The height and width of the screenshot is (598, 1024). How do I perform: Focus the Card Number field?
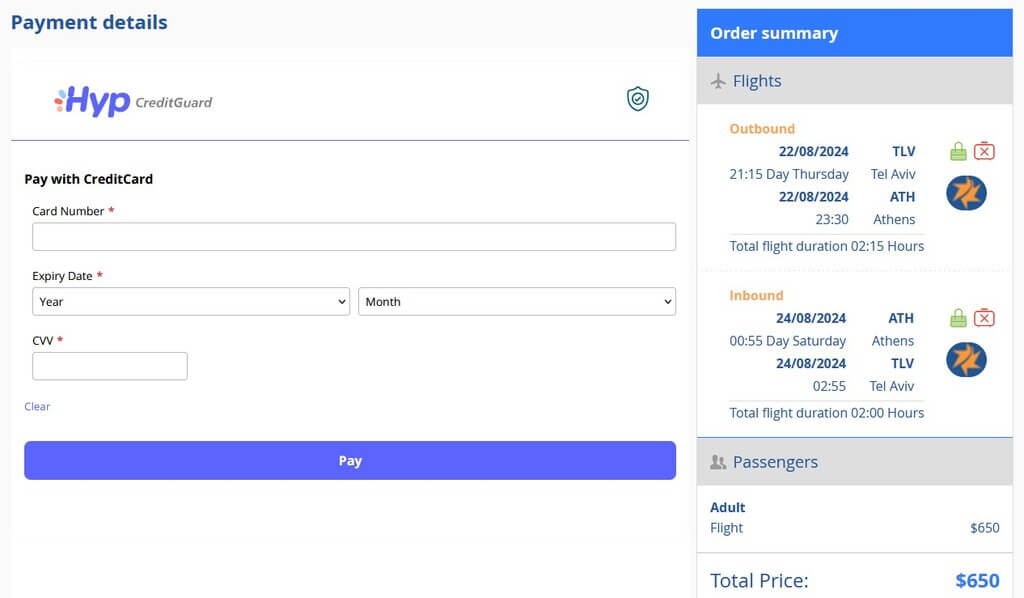point(354,236)
